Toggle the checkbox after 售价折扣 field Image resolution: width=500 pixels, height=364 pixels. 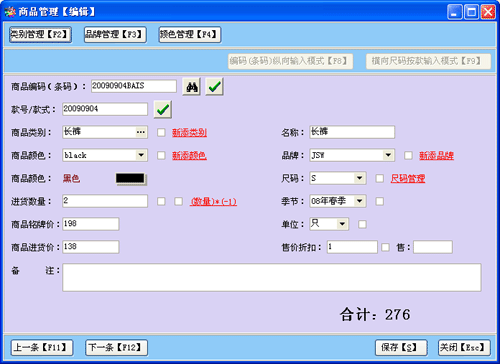point(385,247)
